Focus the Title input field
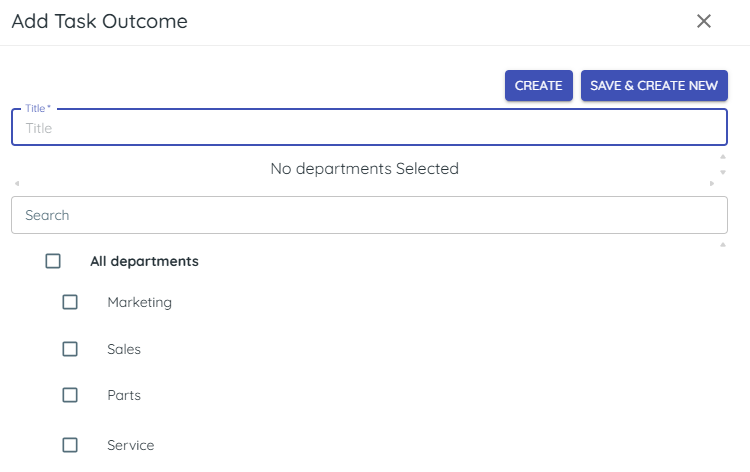 [x=369, y=128]
